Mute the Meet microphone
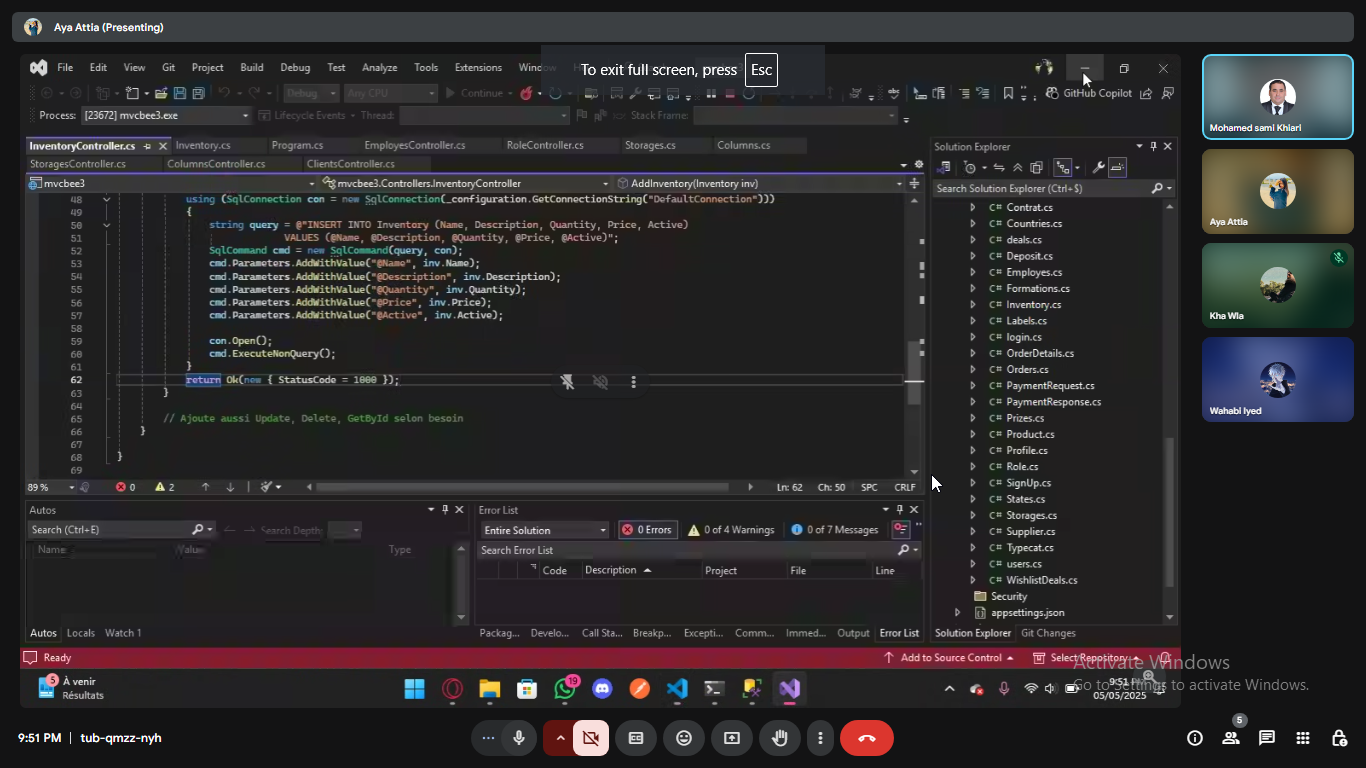 [519, 738]
